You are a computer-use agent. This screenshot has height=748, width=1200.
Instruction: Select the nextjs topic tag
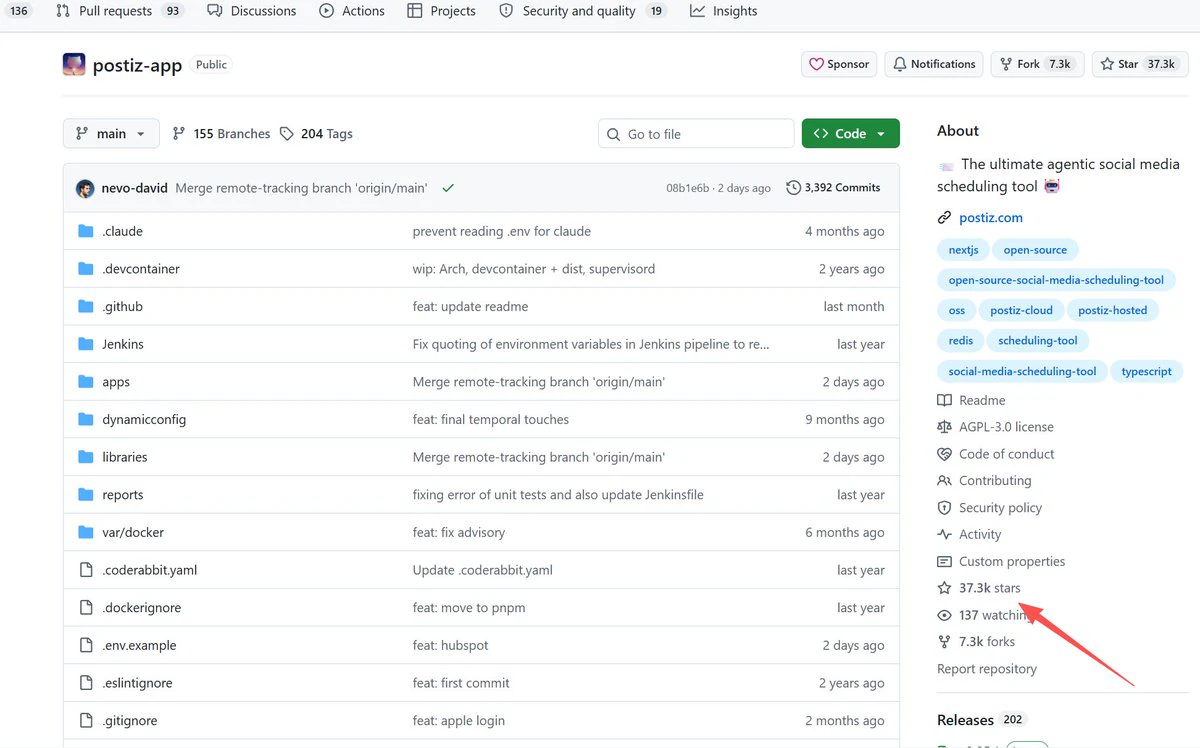963,250
